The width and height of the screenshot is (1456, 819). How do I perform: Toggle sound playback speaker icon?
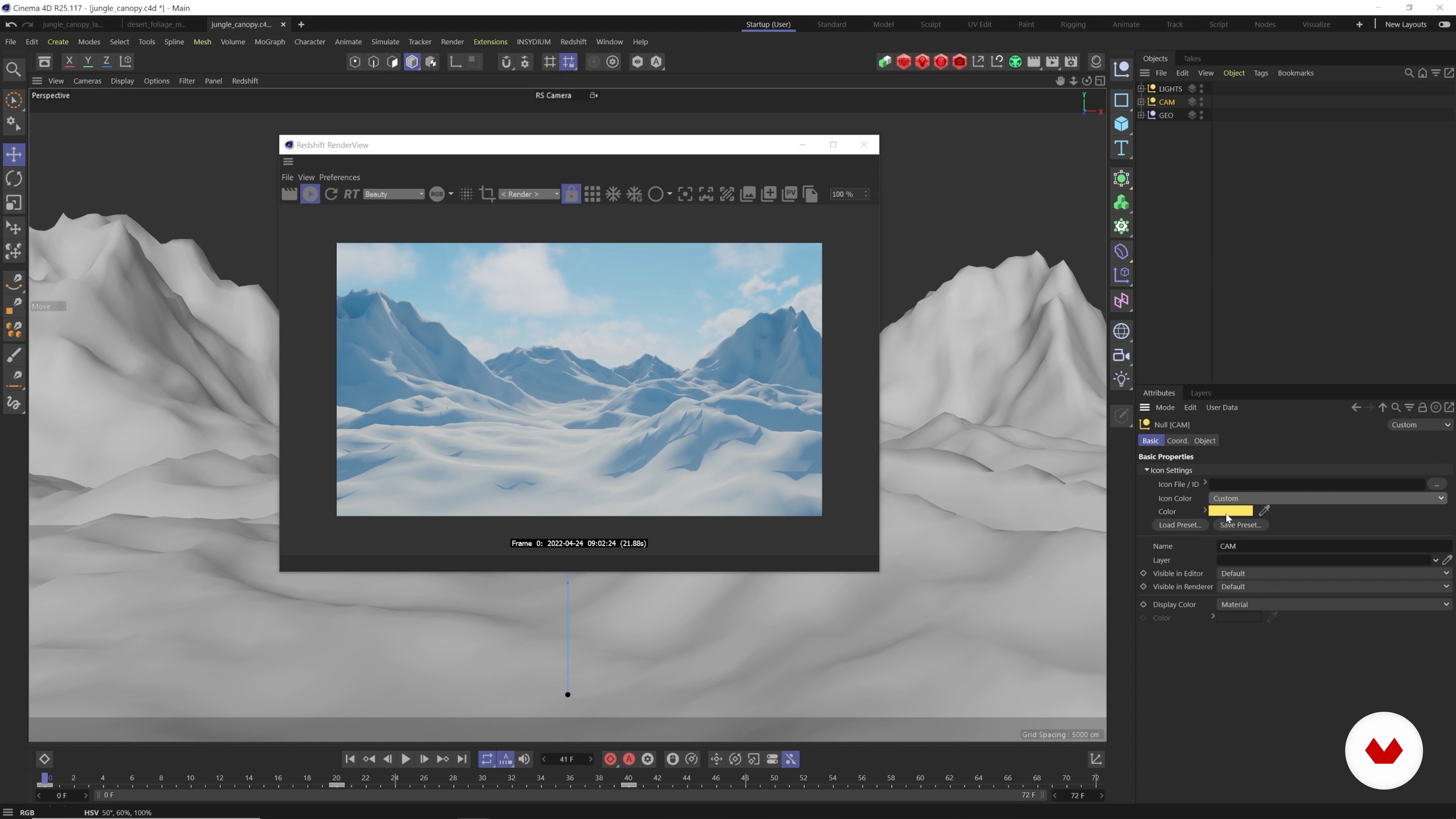[x=524, y=759]
